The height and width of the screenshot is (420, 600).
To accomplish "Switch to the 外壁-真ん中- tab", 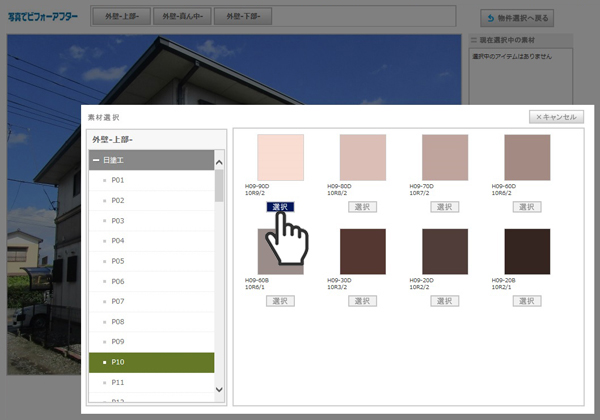I will coord(183,17).
